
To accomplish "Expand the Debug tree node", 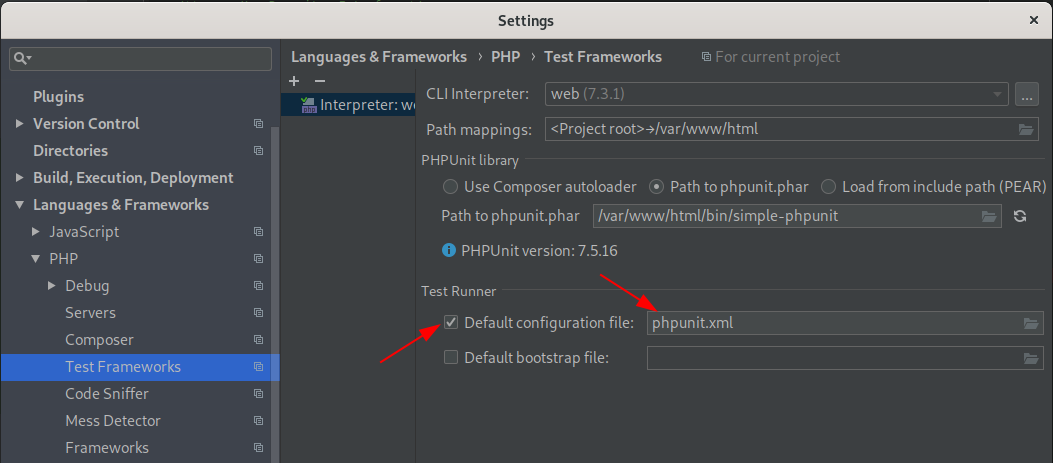I will [x=52, y=286].
